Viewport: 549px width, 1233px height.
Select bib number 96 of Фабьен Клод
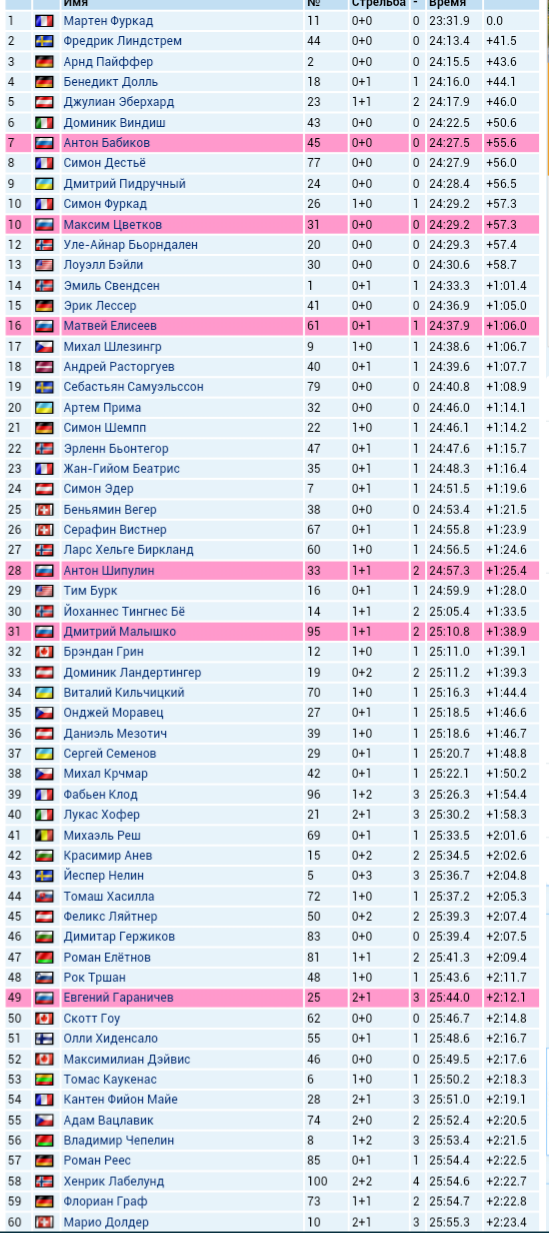point(314,793)
